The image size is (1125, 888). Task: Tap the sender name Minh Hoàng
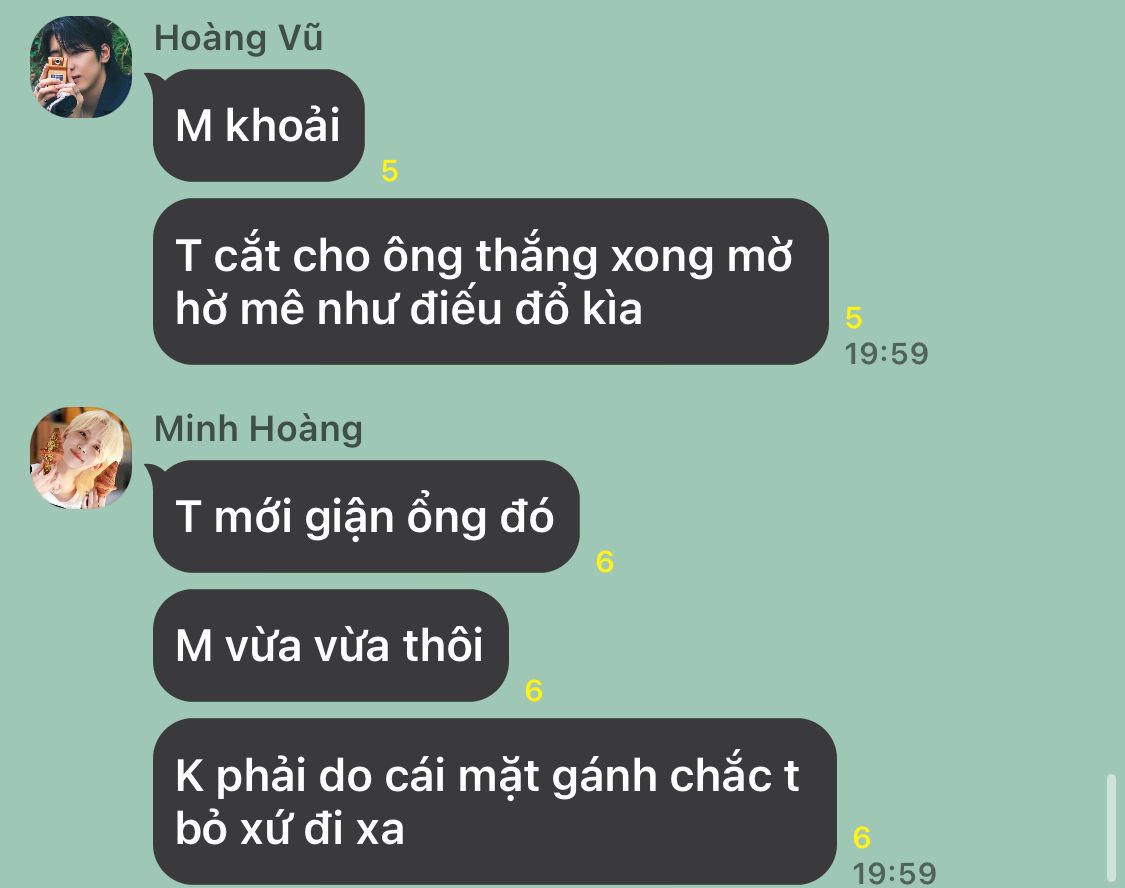pos(258,429)
